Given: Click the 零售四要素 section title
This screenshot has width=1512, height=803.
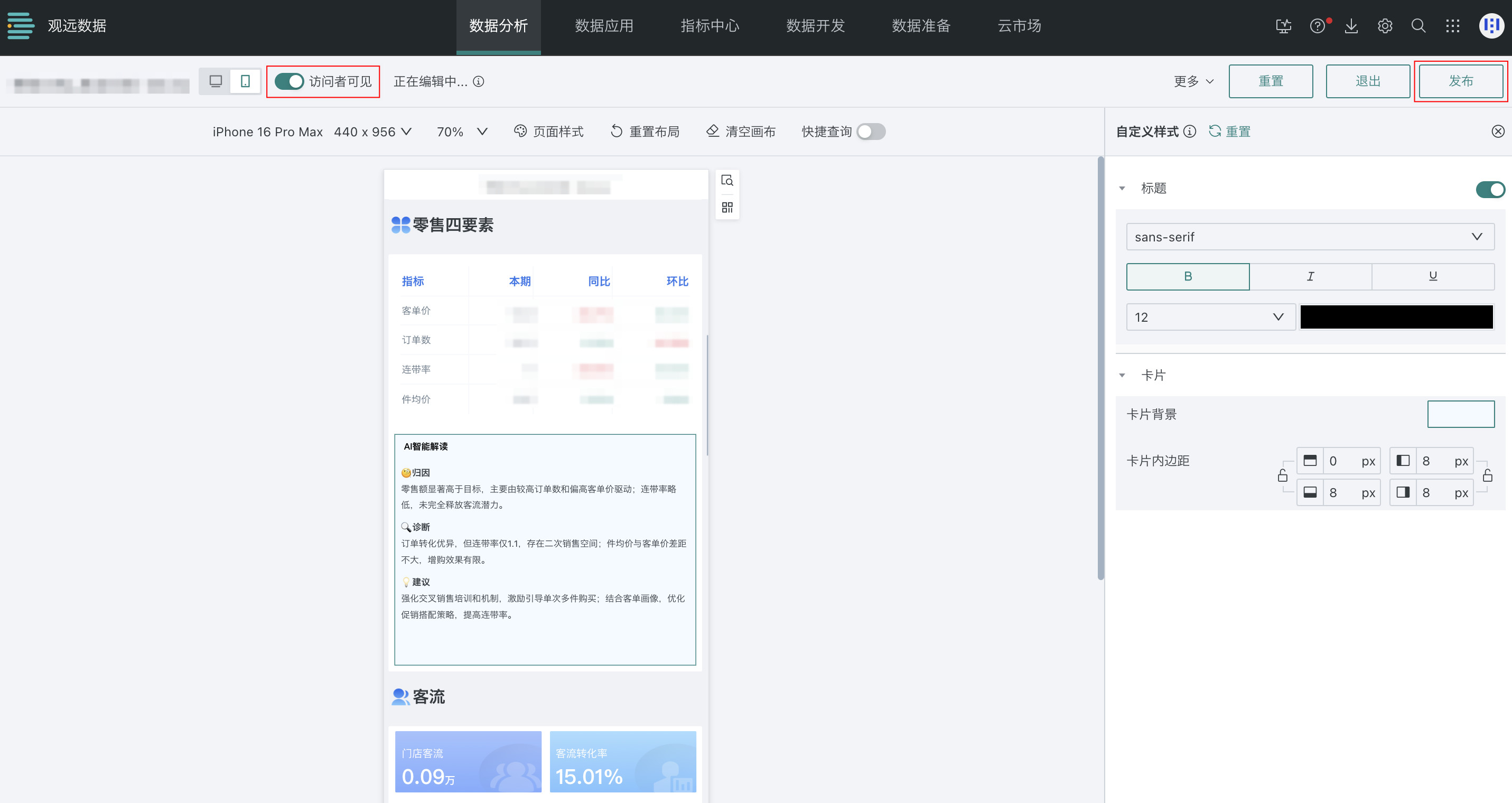Looking at the screenshot, I should (453, 225).
